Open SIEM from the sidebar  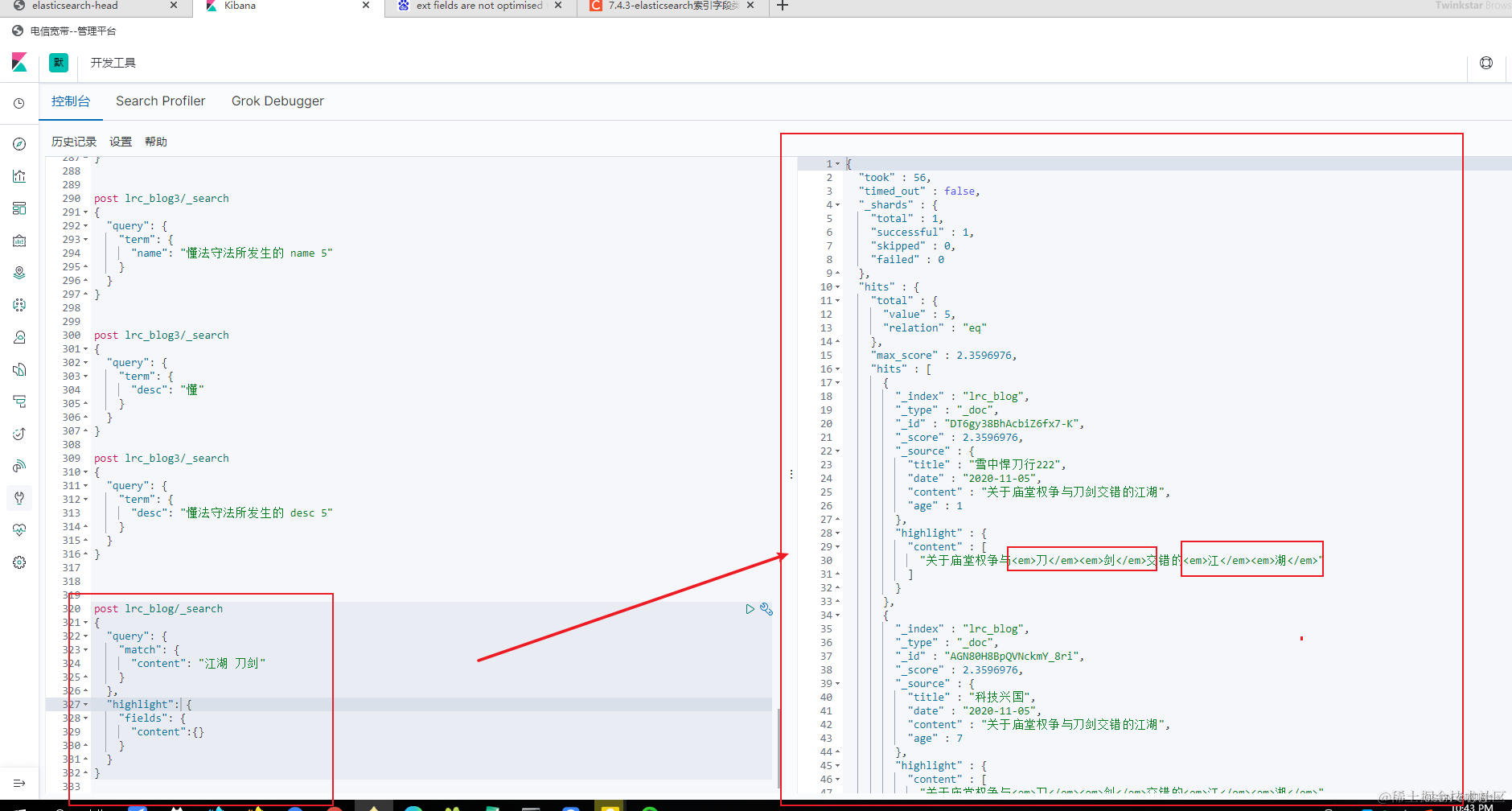pyautogui.click(x=19, y=466)
